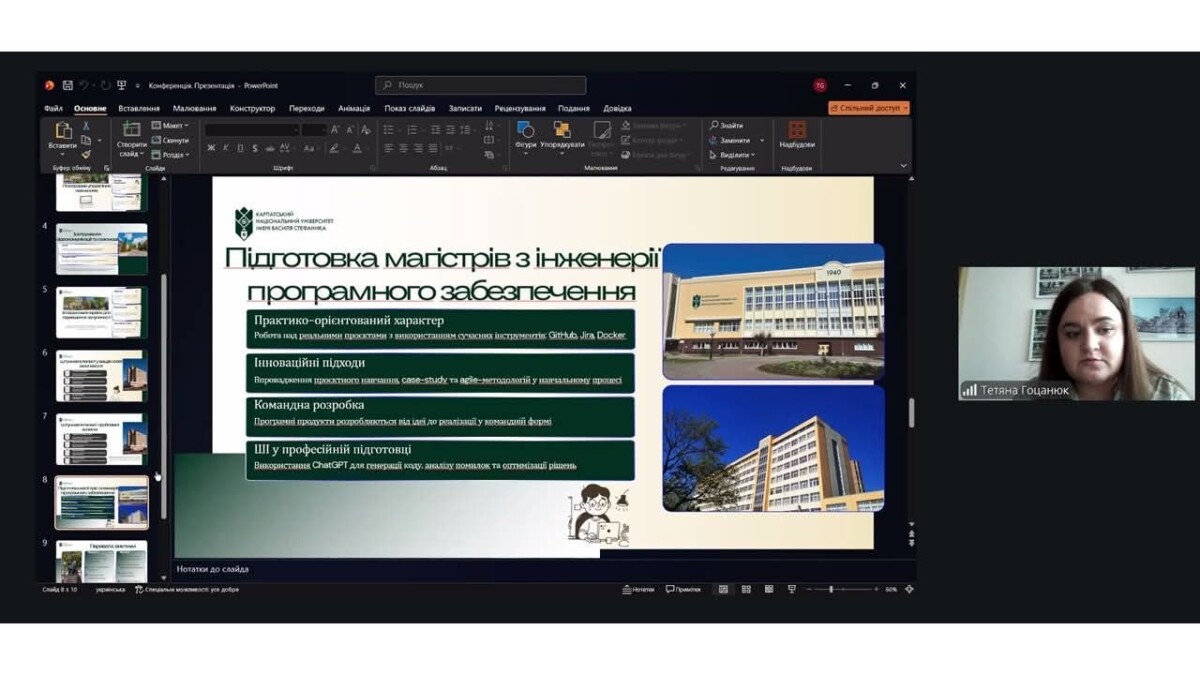Image resolution: width=1200 pixels, height=675 pixels.
Task: Toggle bold Ж formatting
Action: [211, 148]
